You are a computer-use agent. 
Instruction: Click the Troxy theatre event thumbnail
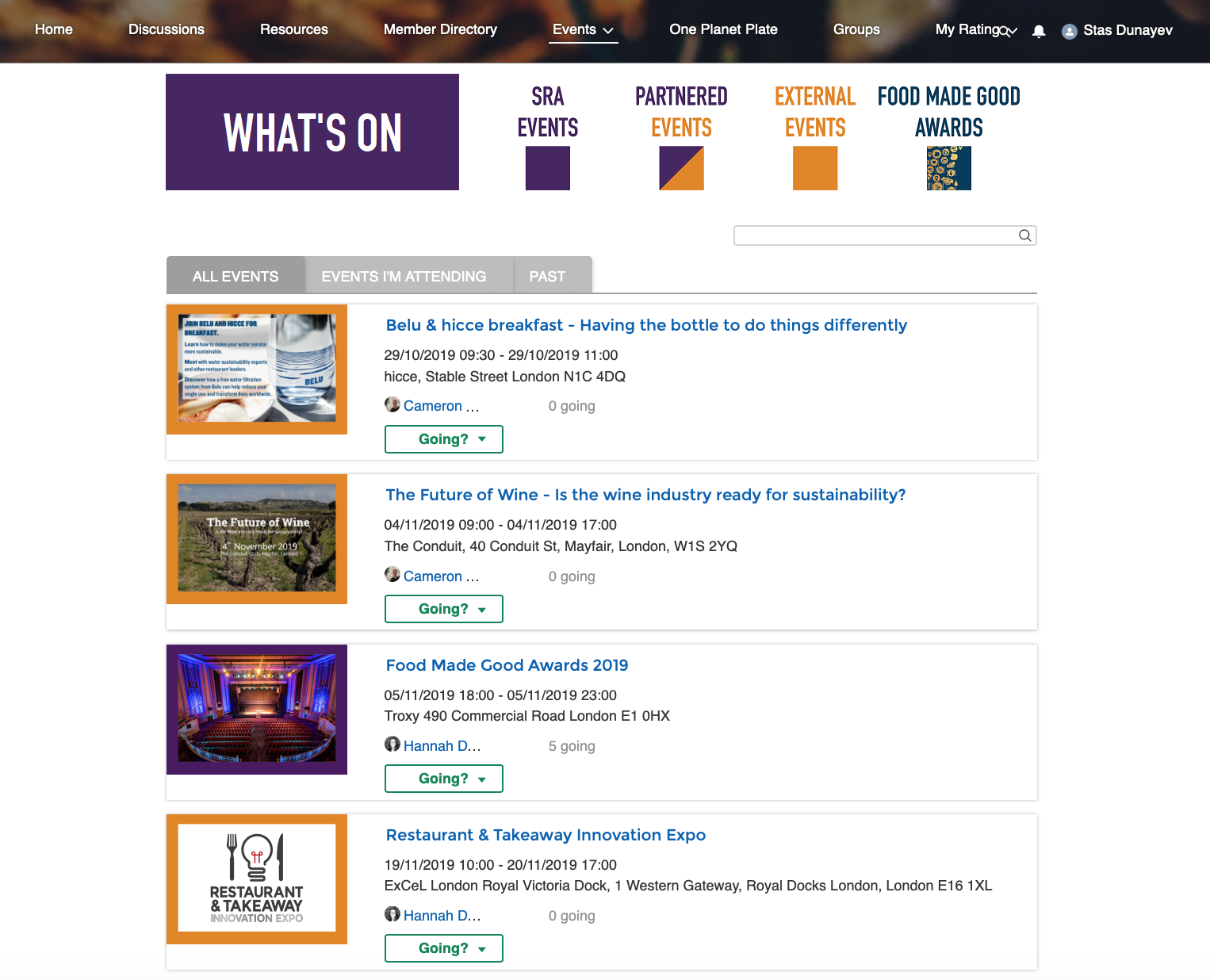257,710
